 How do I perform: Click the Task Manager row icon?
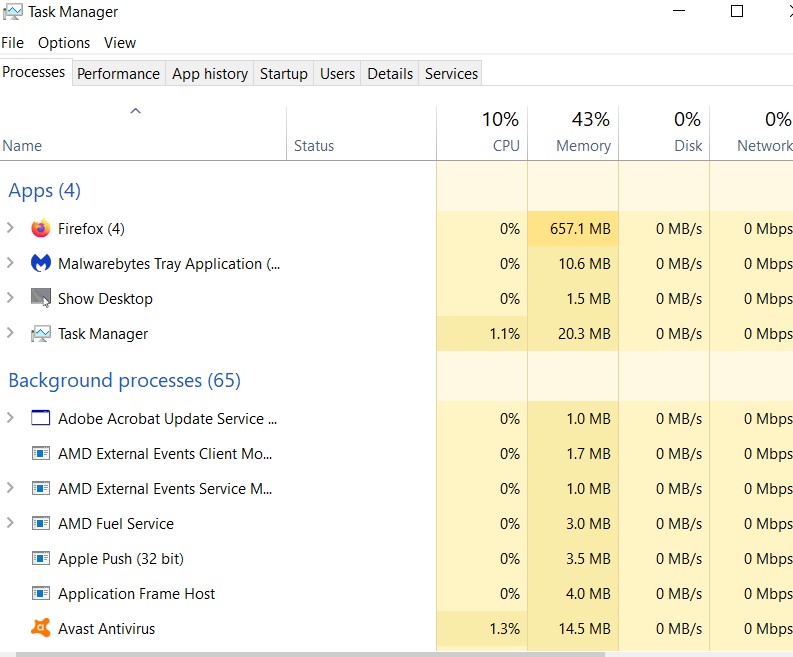click(41, 334)
